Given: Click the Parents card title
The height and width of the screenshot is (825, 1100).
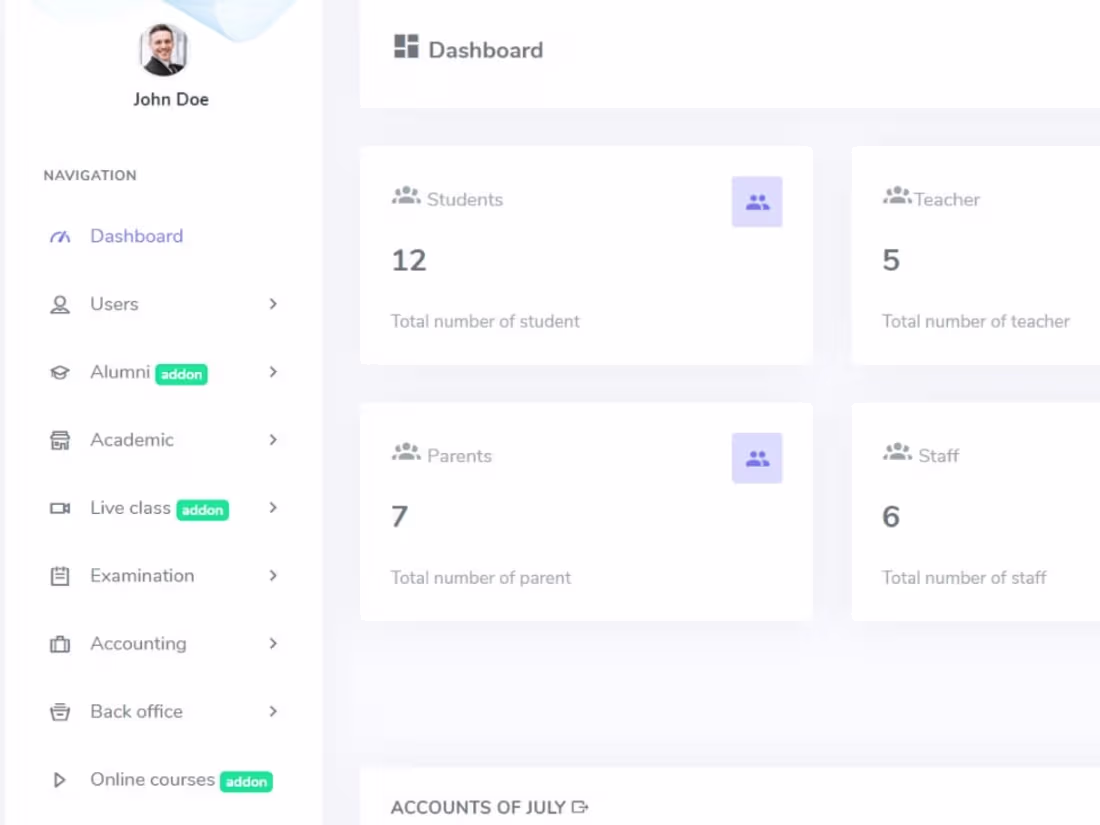Looking at the screenshot, I should 460,456.
